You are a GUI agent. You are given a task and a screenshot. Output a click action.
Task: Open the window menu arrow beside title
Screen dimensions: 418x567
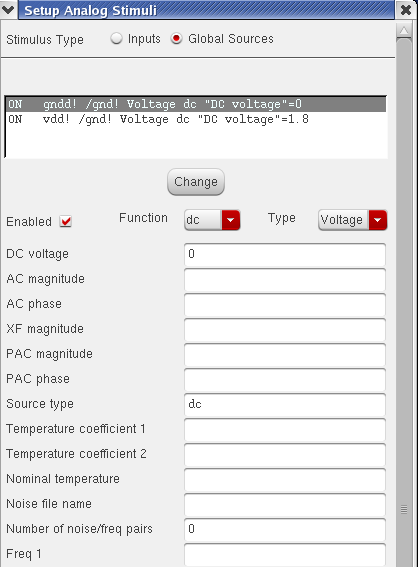tap(8, 9)
